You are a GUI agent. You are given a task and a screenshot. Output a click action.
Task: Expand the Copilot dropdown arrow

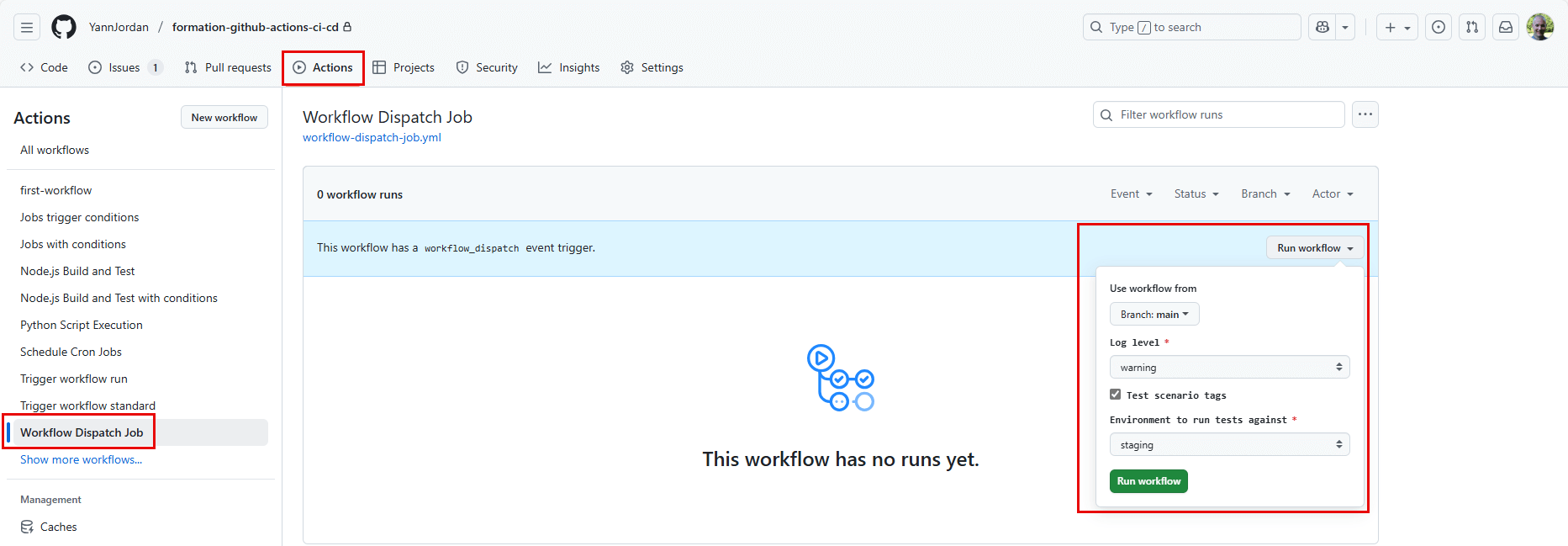(x=1345, y=27)
